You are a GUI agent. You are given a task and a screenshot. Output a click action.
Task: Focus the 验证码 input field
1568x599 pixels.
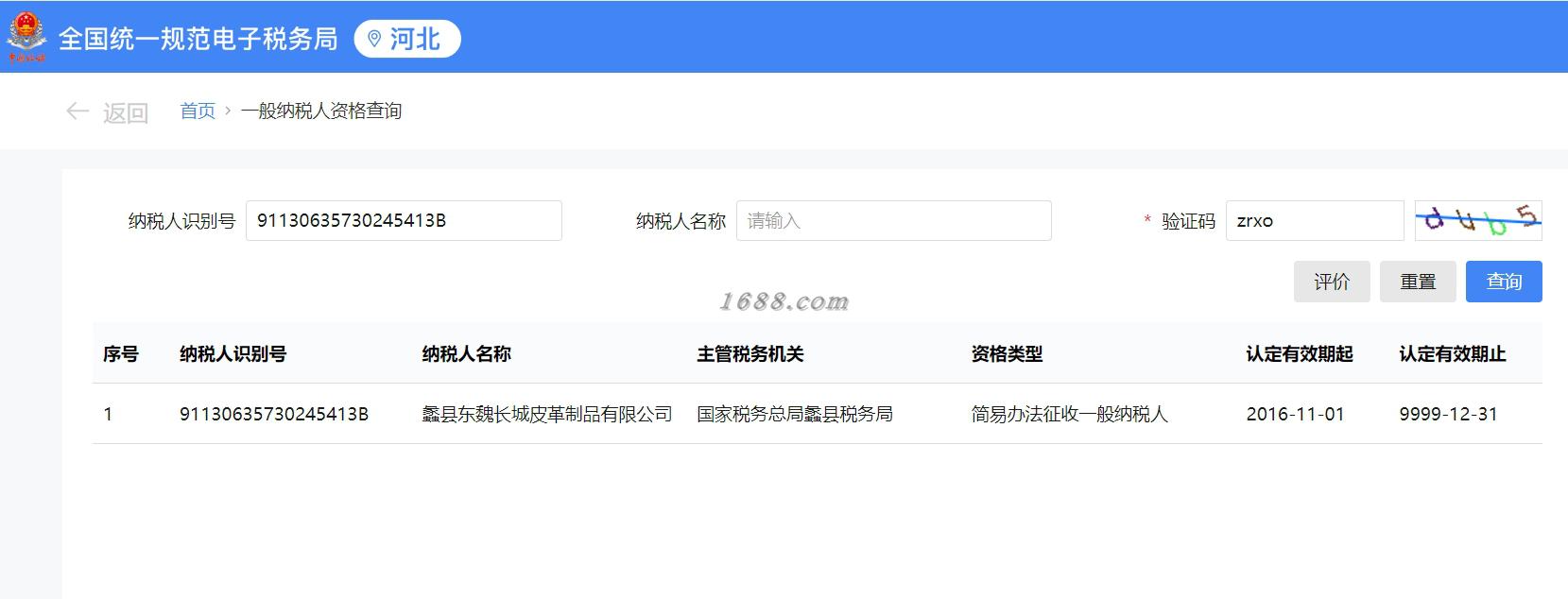tap(1315, 220)
